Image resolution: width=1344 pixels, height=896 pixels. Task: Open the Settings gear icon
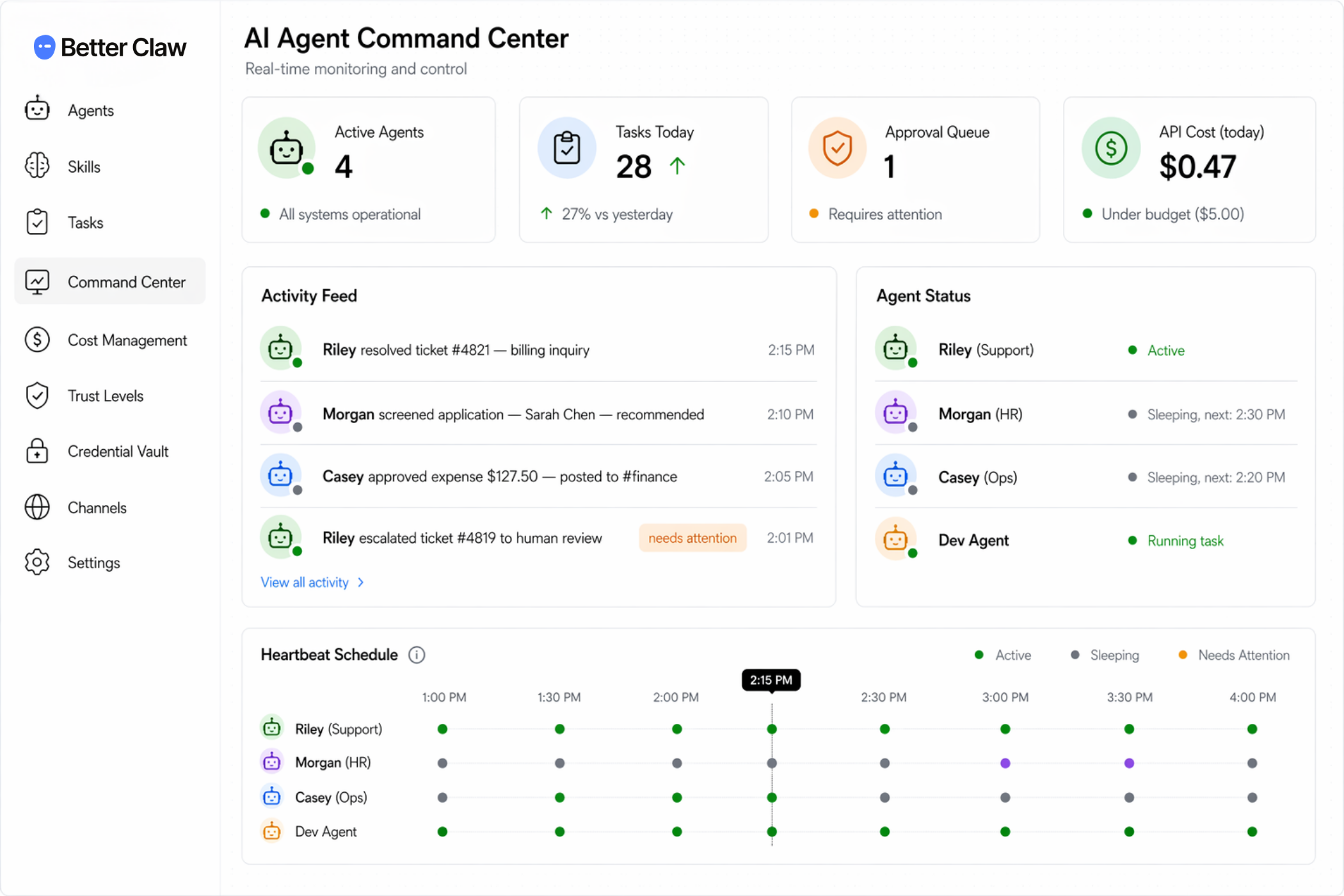pyautogui.click(x=36, y=563)
